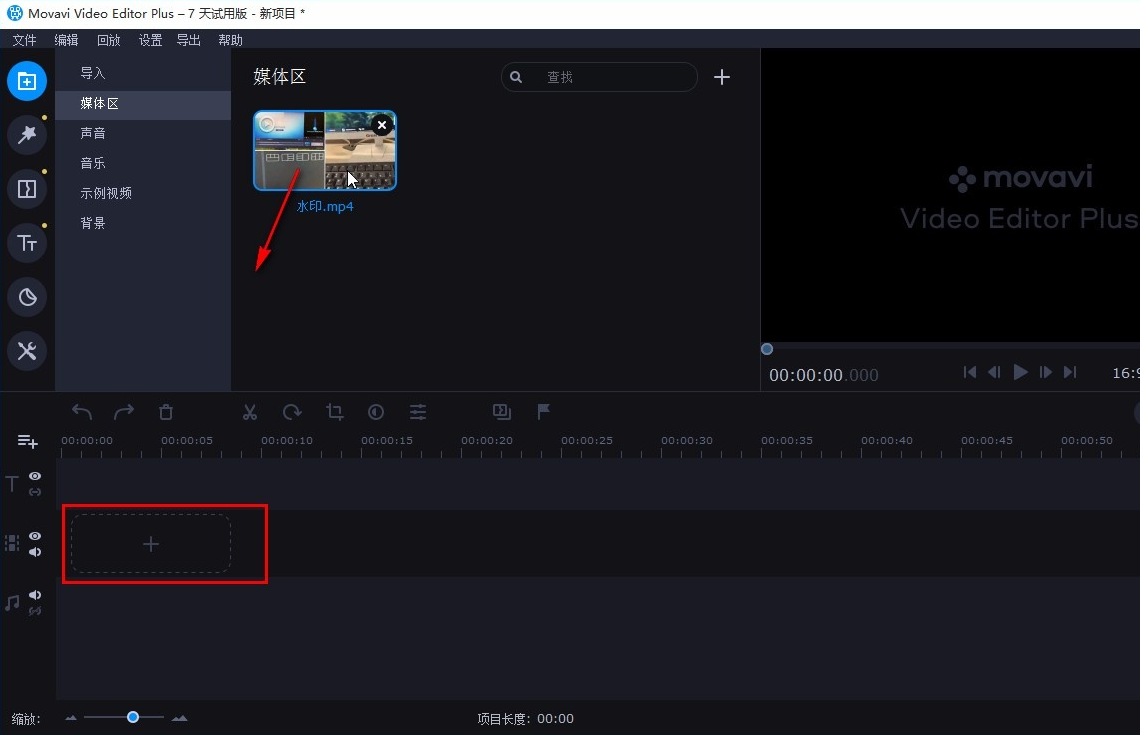Viewport: 1140px width, 735px height.
Task: Toggle audio track link icon
Action: click(x=35, y=611)
